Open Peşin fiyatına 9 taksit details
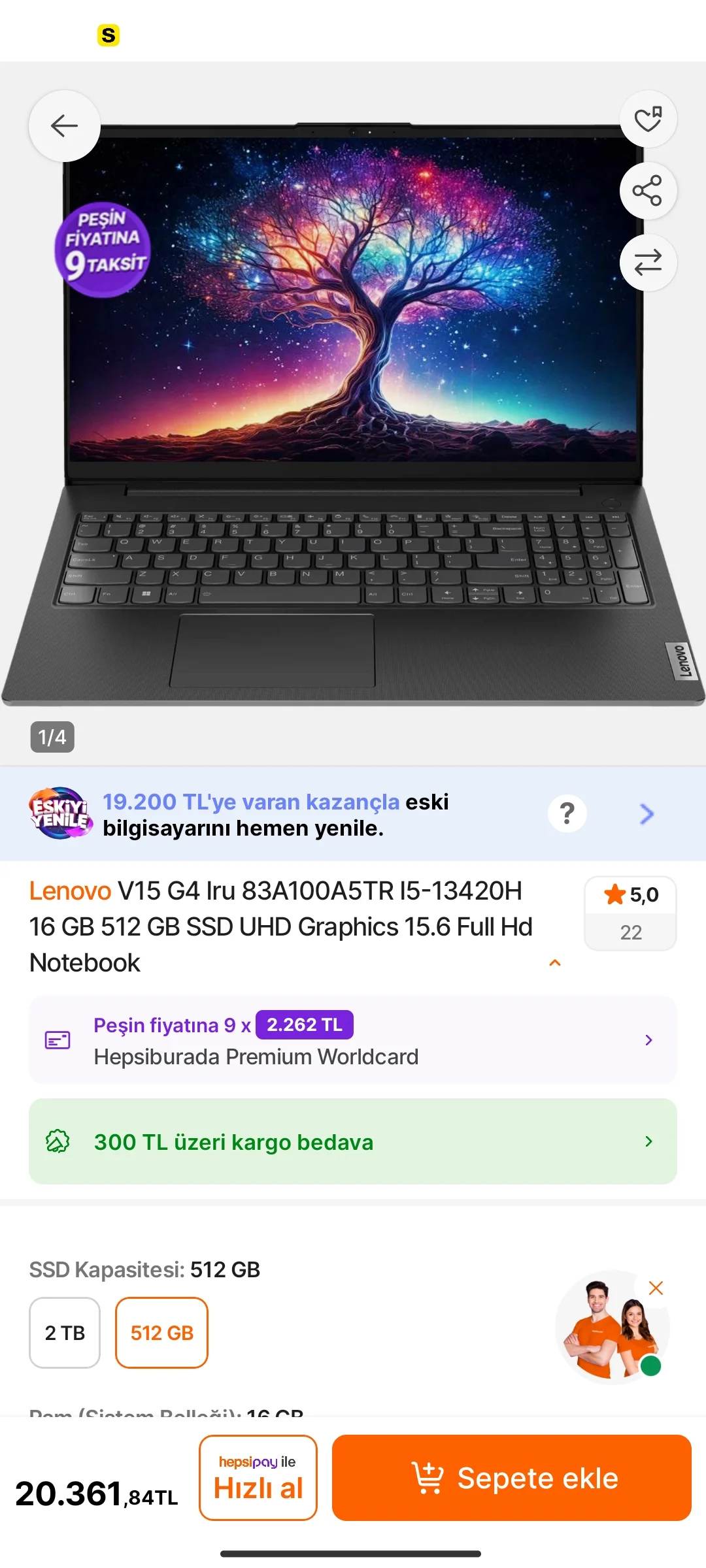 (353, 1040)
